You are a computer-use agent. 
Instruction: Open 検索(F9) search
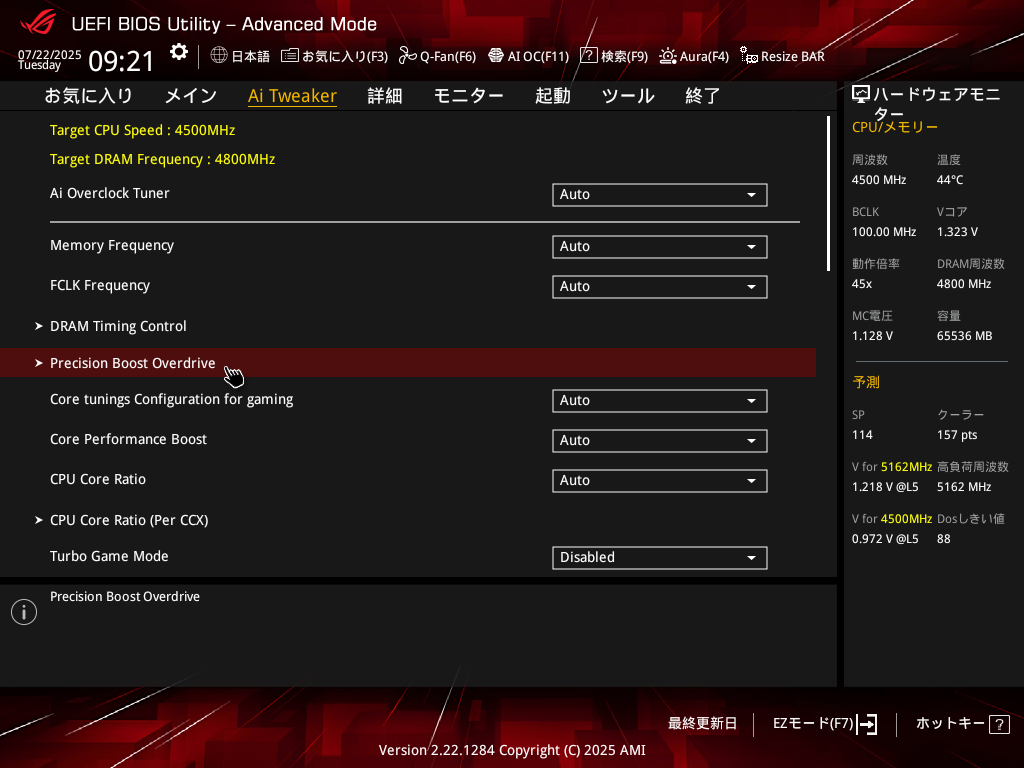(614, 56)
